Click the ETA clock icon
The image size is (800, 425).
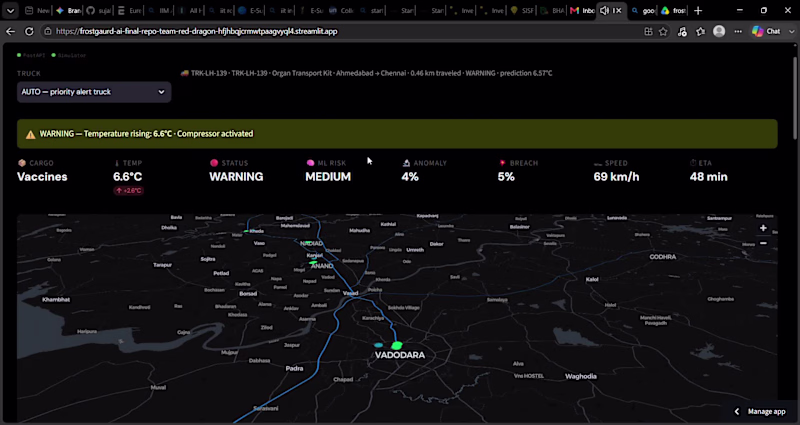[x=693, y=163]
